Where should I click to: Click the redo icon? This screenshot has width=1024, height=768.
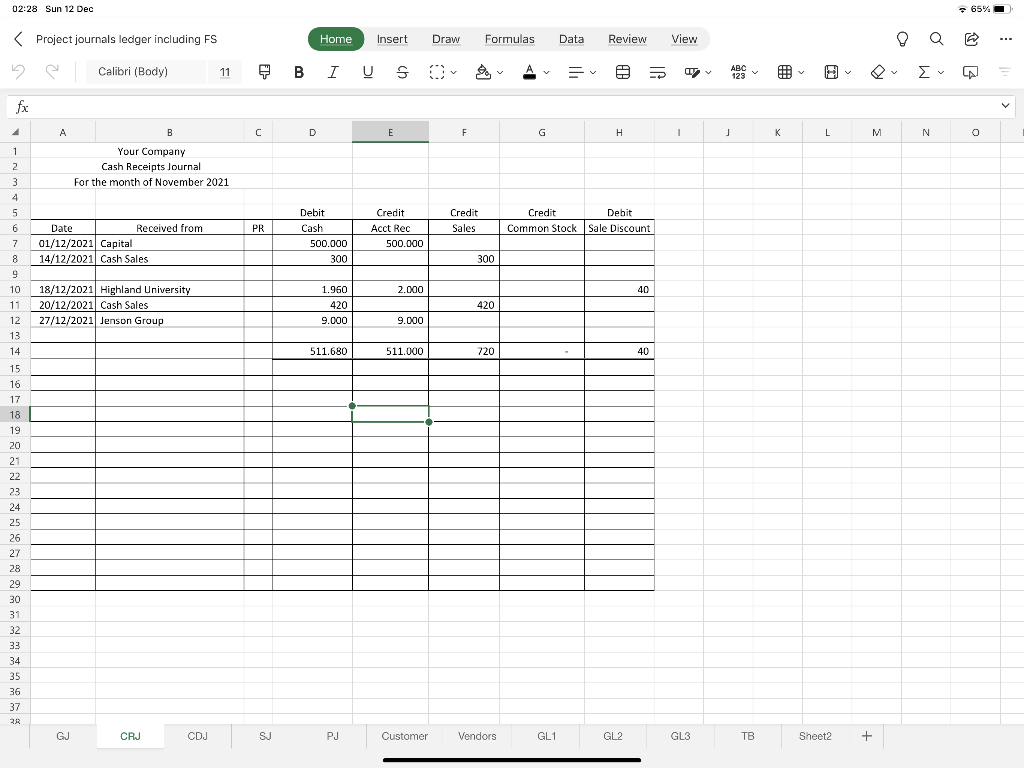point(52,71)
